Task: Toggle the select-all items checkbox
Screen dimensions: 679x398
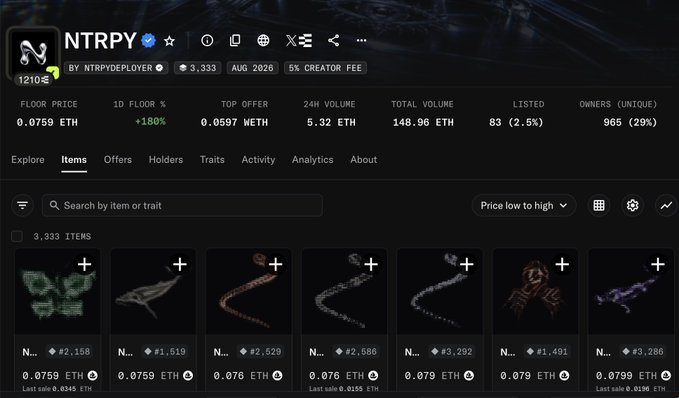Action: [17, 236]
